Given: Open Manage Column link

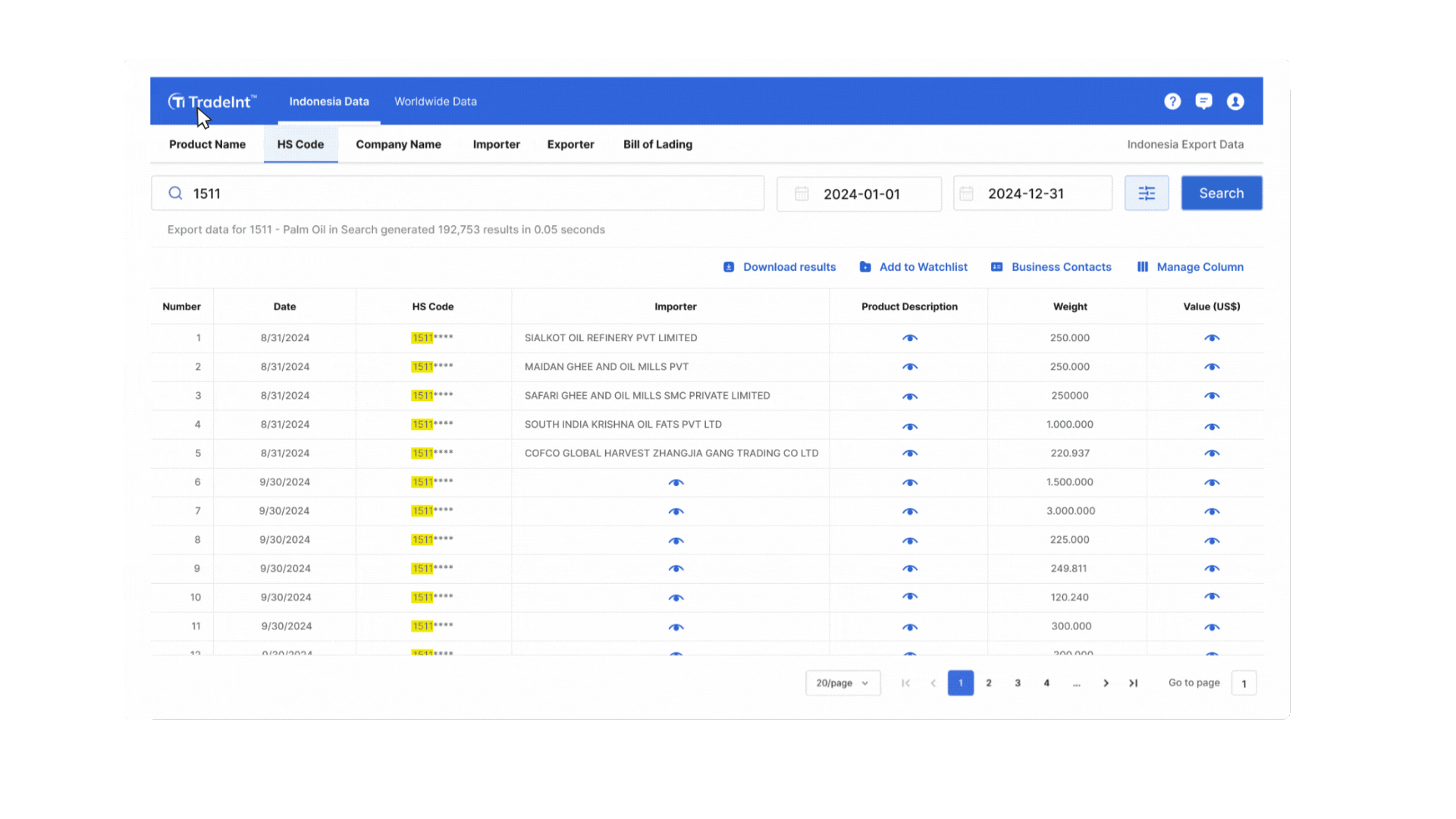Looking at the screenshot, I should click(1200, 267).
